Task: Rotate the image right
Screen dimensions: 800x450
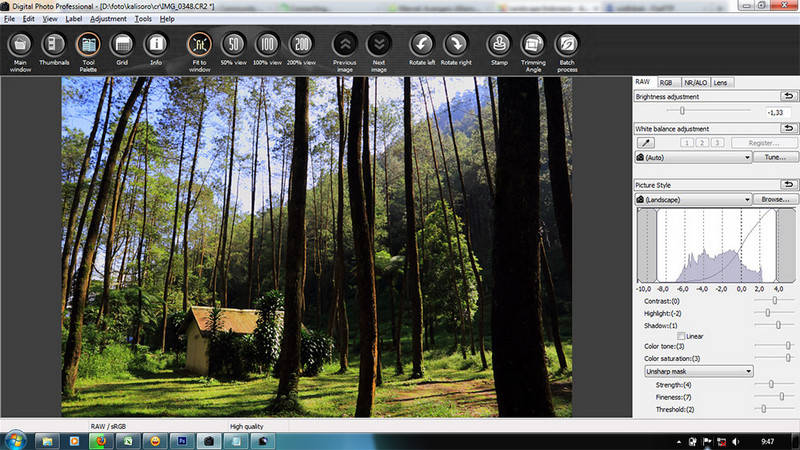Action: pyautogui.click(x=456, y=49)
